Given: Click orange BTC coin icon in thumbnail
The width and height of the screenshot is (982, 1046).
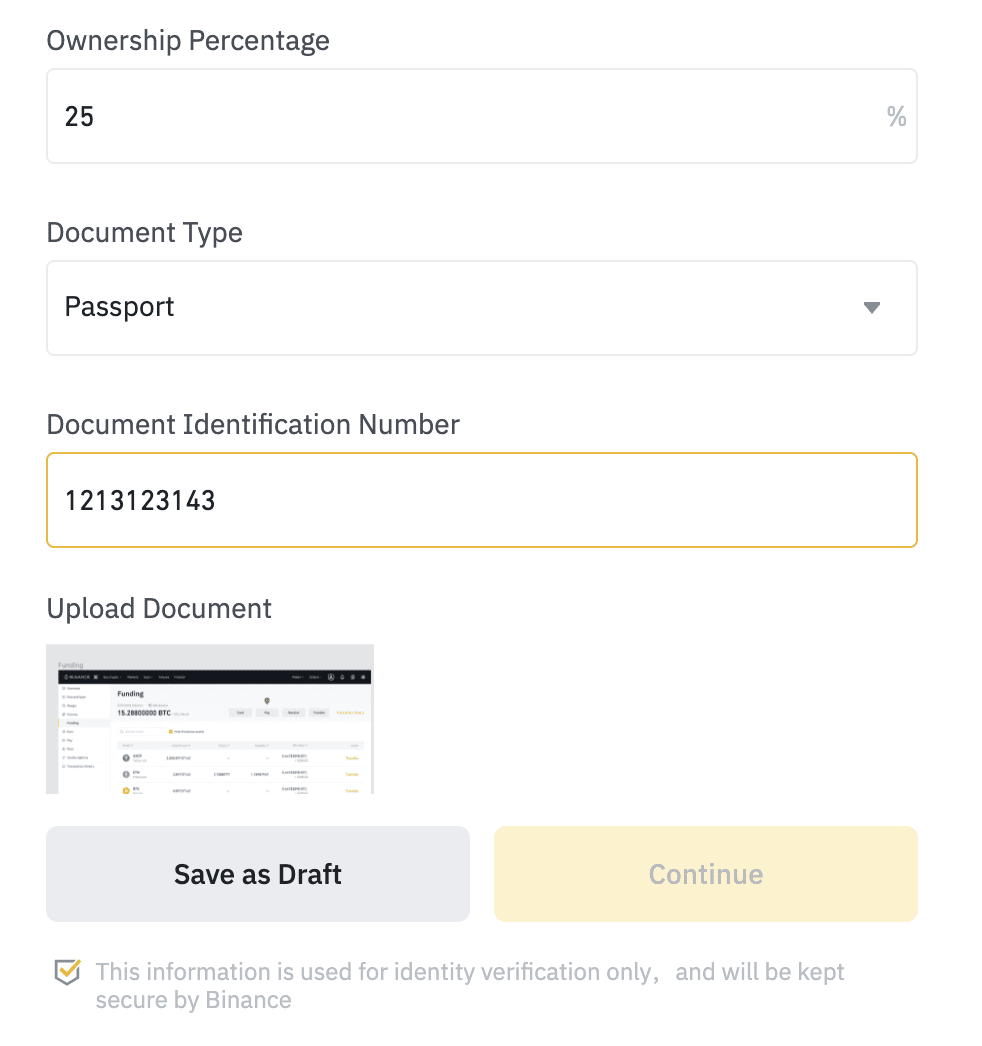Looking at the screenshot, I should point(126,791).
